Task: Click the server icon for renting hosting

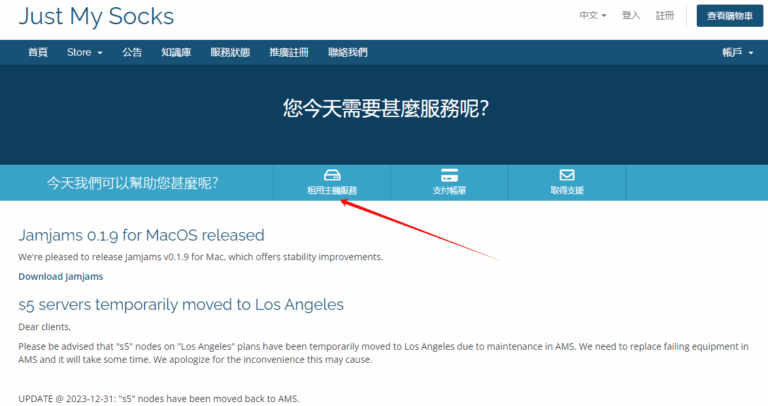Action: 332,175
